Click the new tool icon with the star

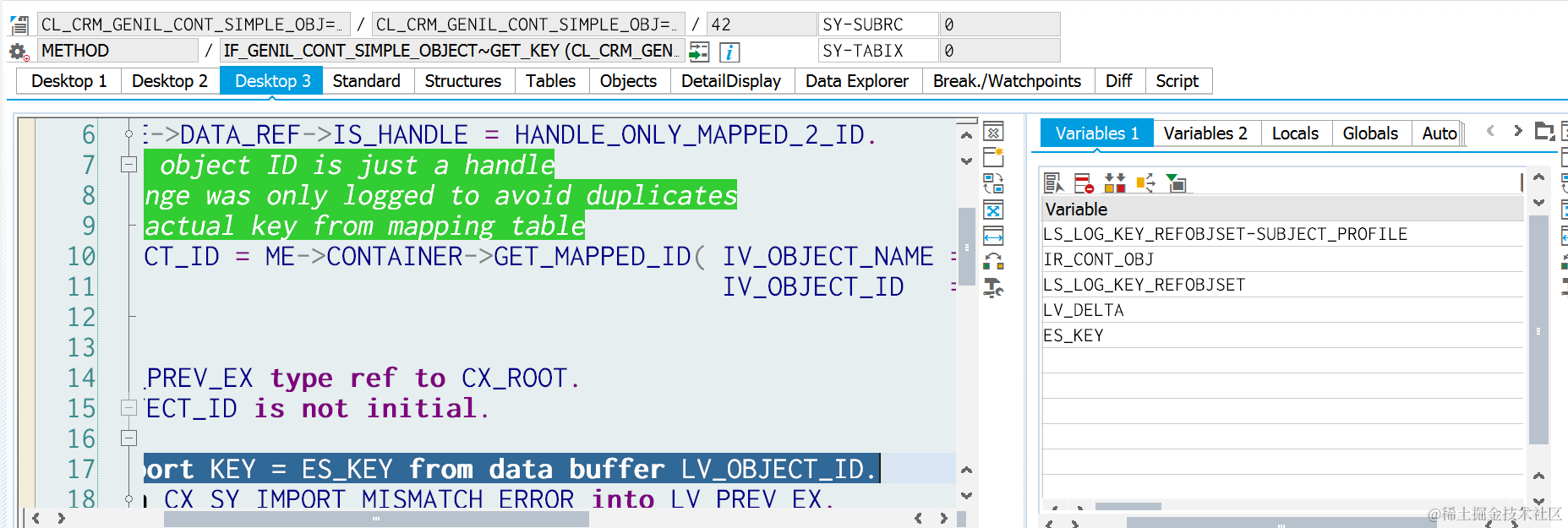click(994, 157)
